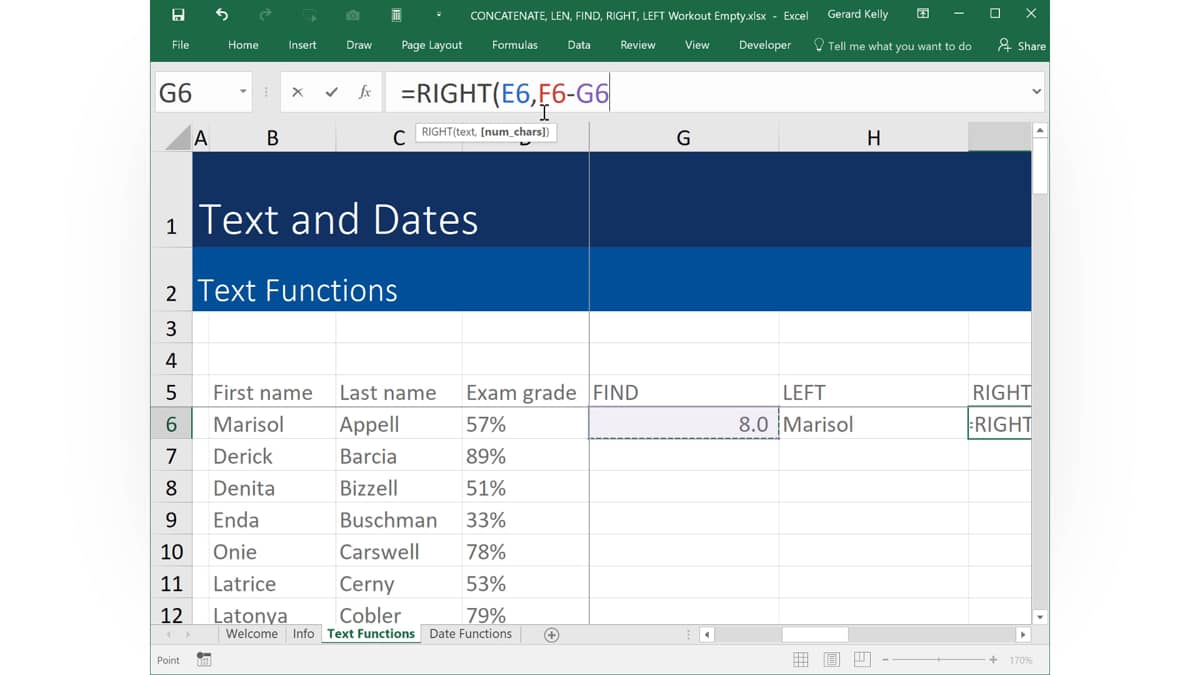Open the Draw ribbon tab
This screenshot has height=675, width=1200.
[x=359, y=45]
